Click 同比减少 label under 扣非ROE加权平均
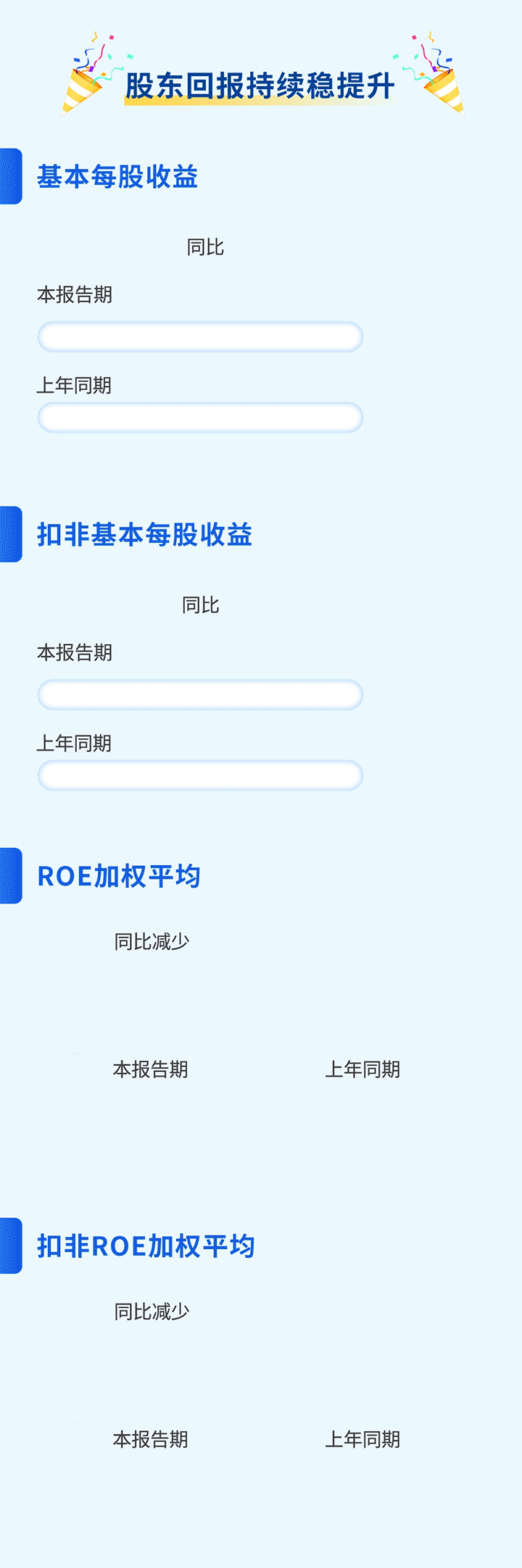 point(152,1311)
